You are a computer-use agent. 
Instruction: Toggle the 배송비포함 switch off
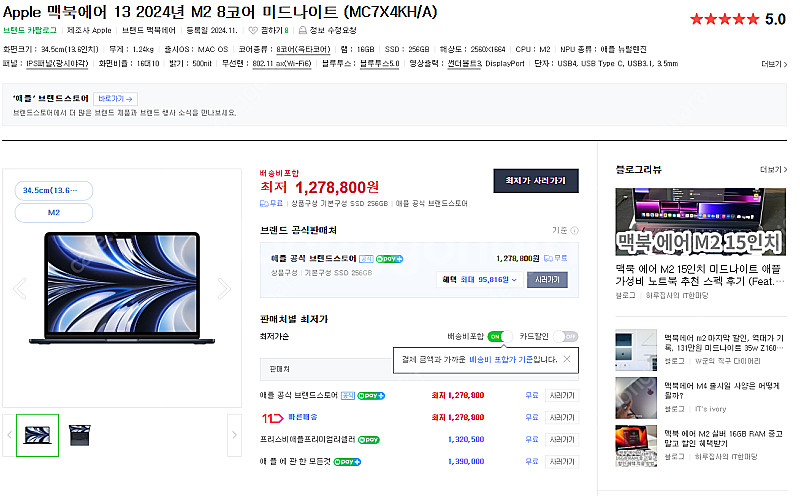[x=500, y=337]
